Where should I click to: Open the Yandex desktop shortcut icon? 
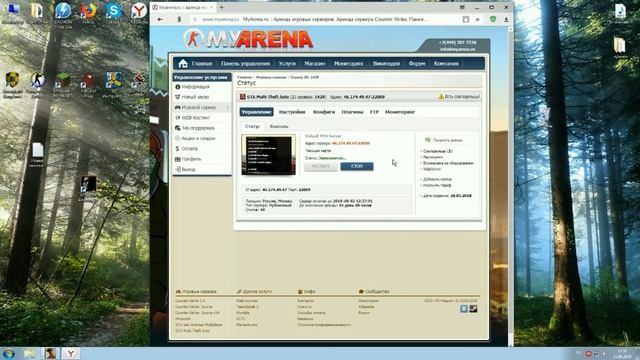(x=139, y=11)
